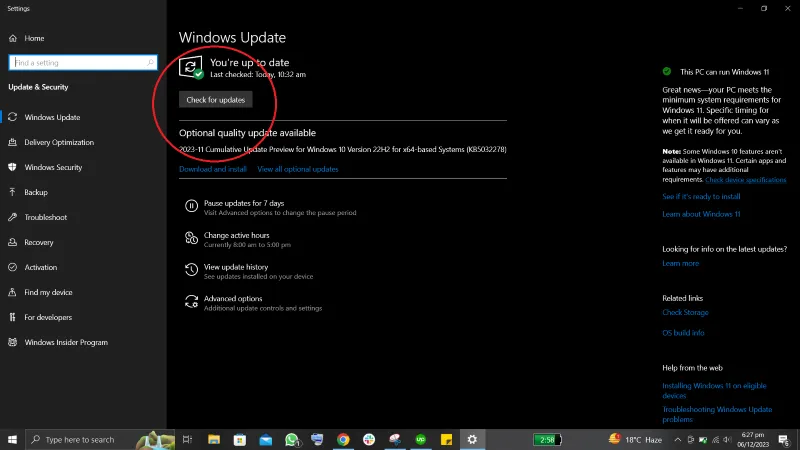Click the Recovery icon in the sidebar
Viewport: 800px width, 450px height.
[13, 242]
